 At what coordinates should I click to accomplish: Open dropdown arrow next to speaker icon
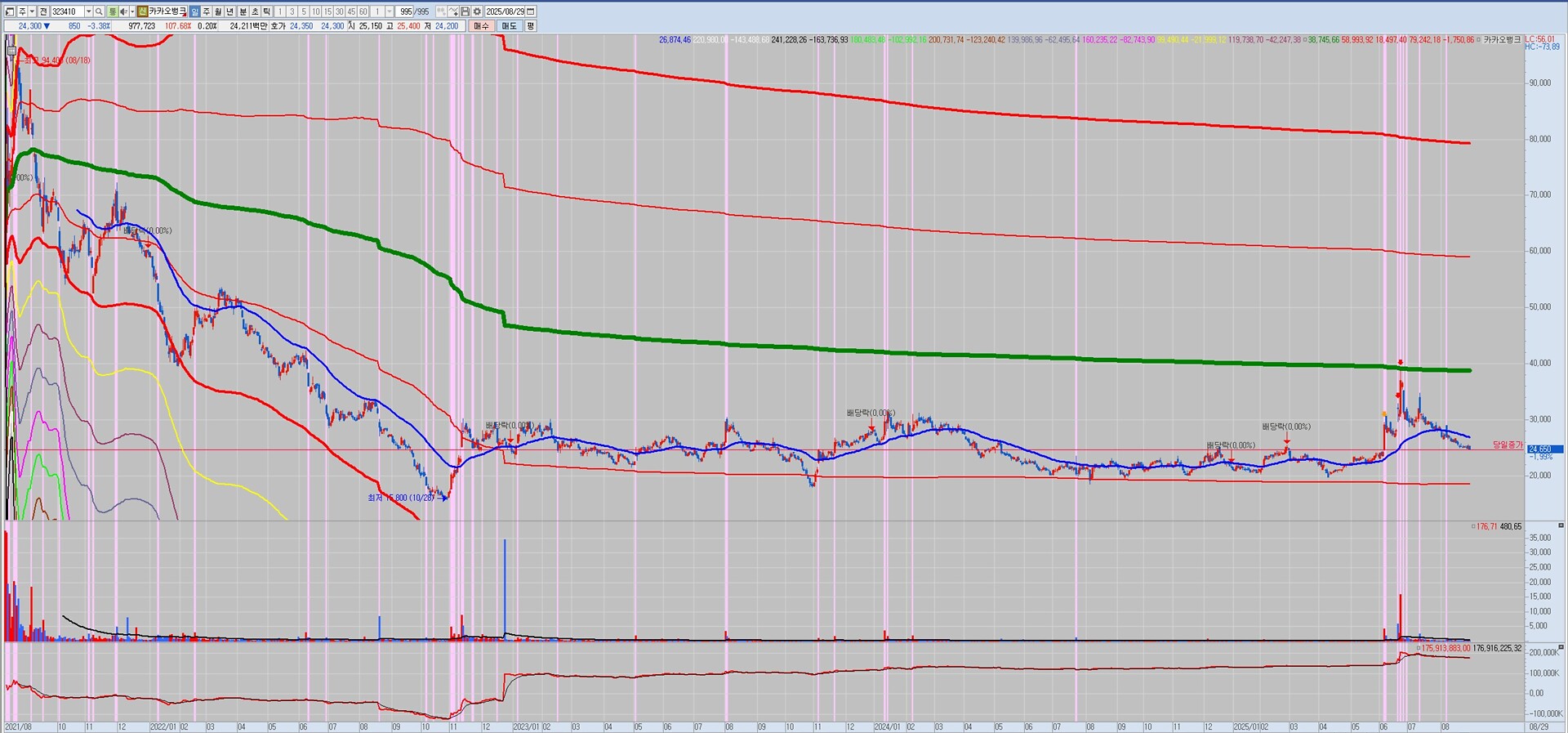click(132, 11)
